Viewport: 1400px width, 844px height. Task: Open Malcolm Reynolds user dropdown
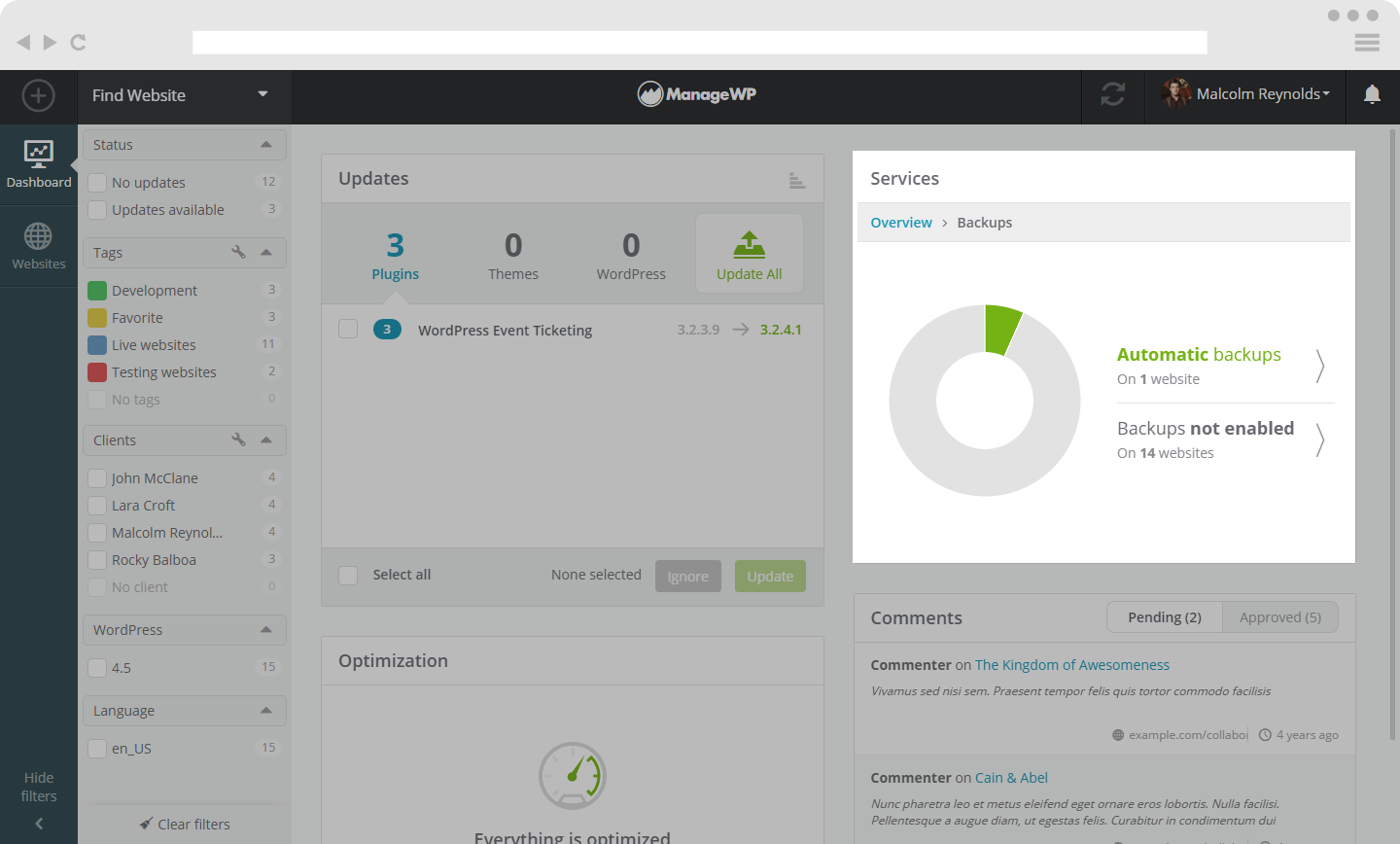pos(1263,94)
